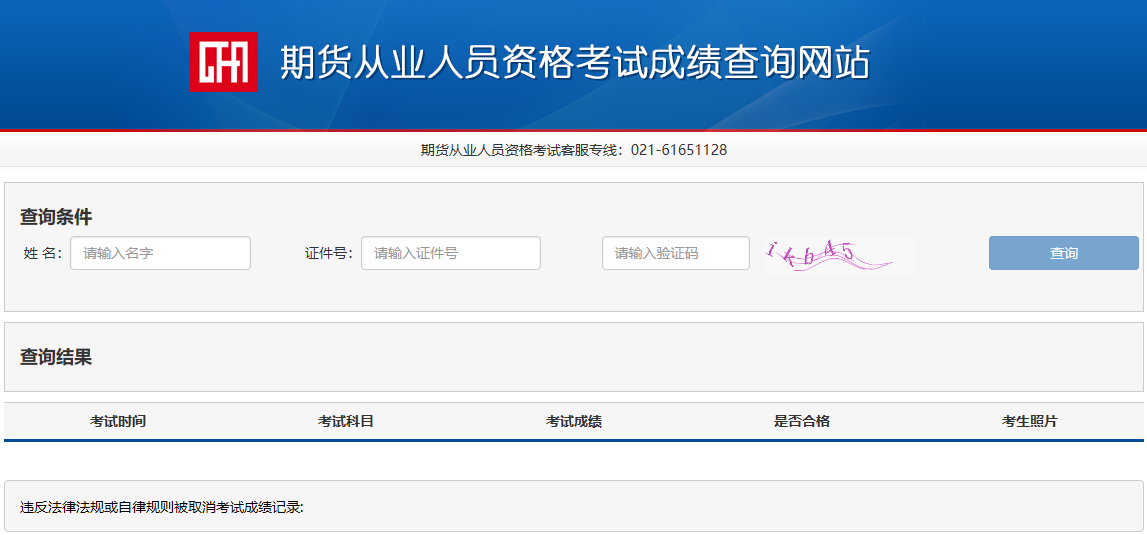The width and height of the screenshot is (1147, 535).
Task: Click the empty results area under 查询结果
Action: coord(574,460)
